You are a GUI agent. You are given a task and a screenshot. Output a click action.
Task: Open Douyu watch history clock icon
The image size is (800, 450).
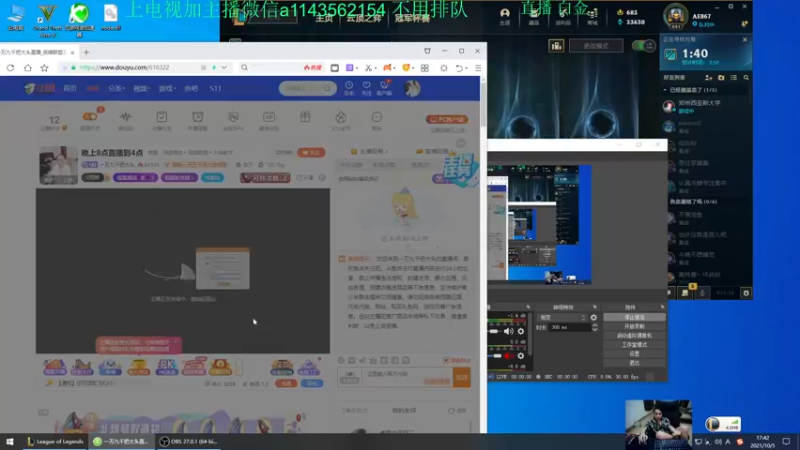349,85
